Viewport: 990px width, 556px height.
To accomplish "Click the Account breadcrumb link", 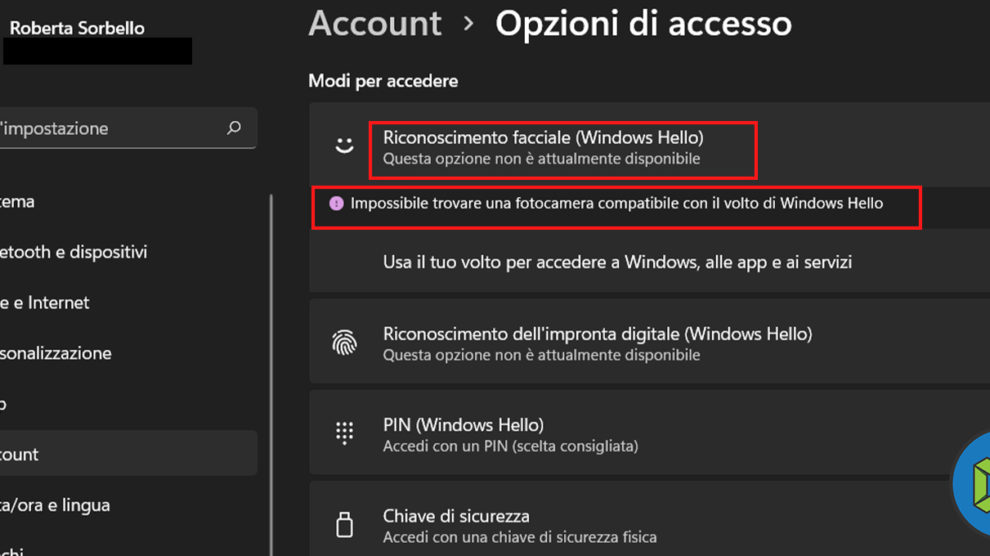I will (x=375, y=23).
